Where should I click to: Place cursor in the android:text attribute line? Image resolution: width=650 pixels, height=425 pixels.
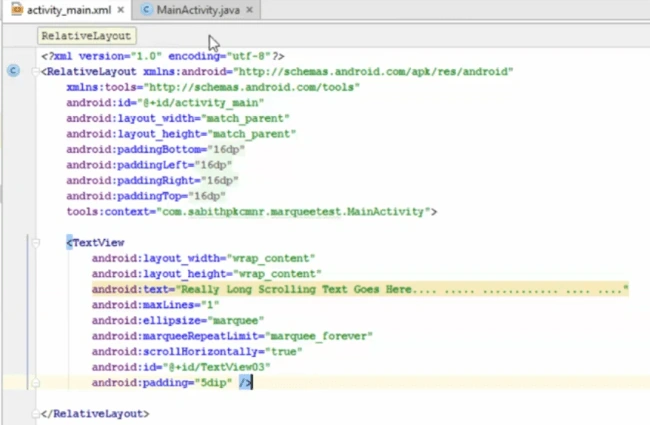[360, 289]
